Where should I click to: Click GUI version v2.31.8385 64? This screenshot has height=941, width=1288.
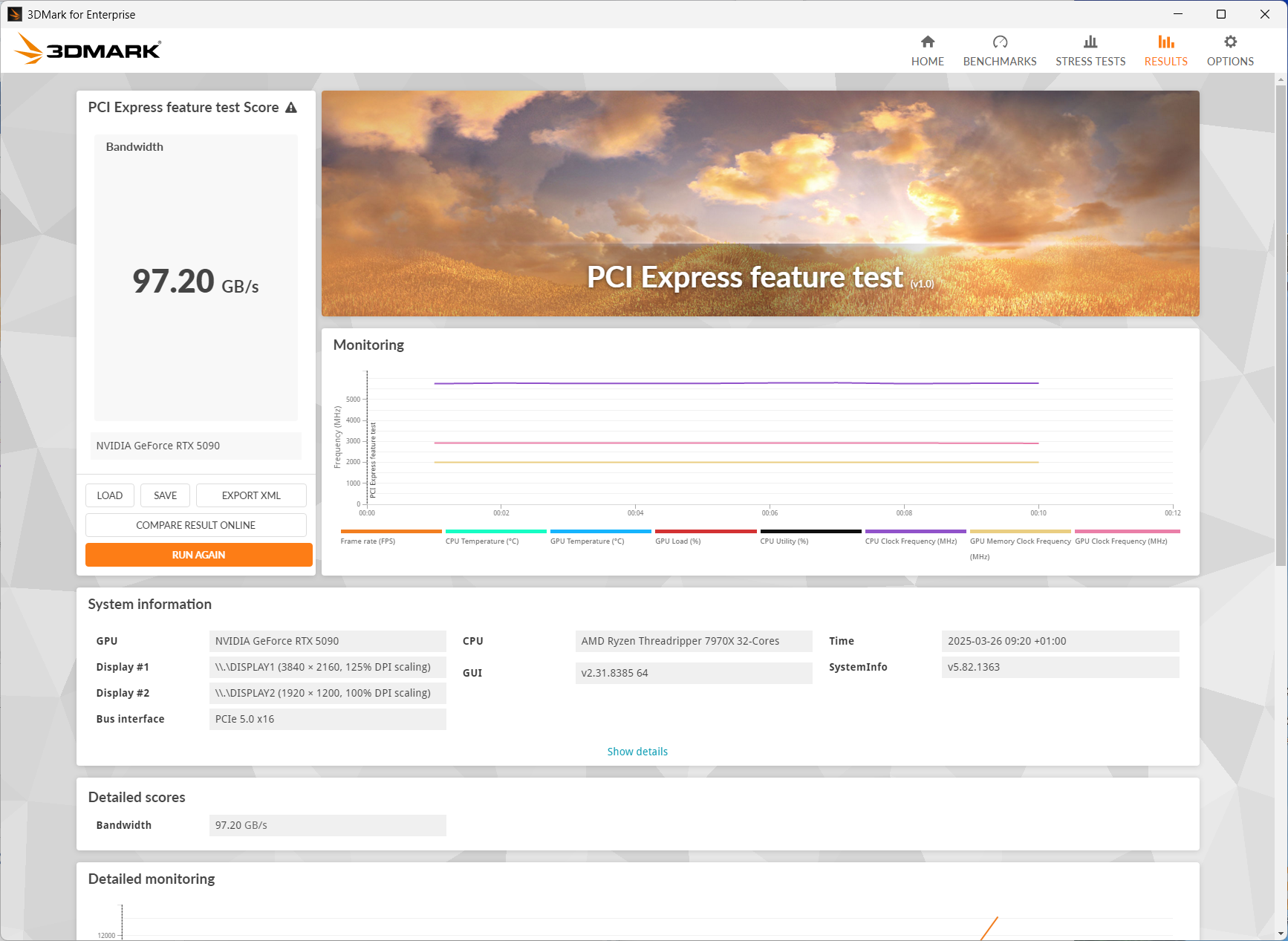(694, 673)
